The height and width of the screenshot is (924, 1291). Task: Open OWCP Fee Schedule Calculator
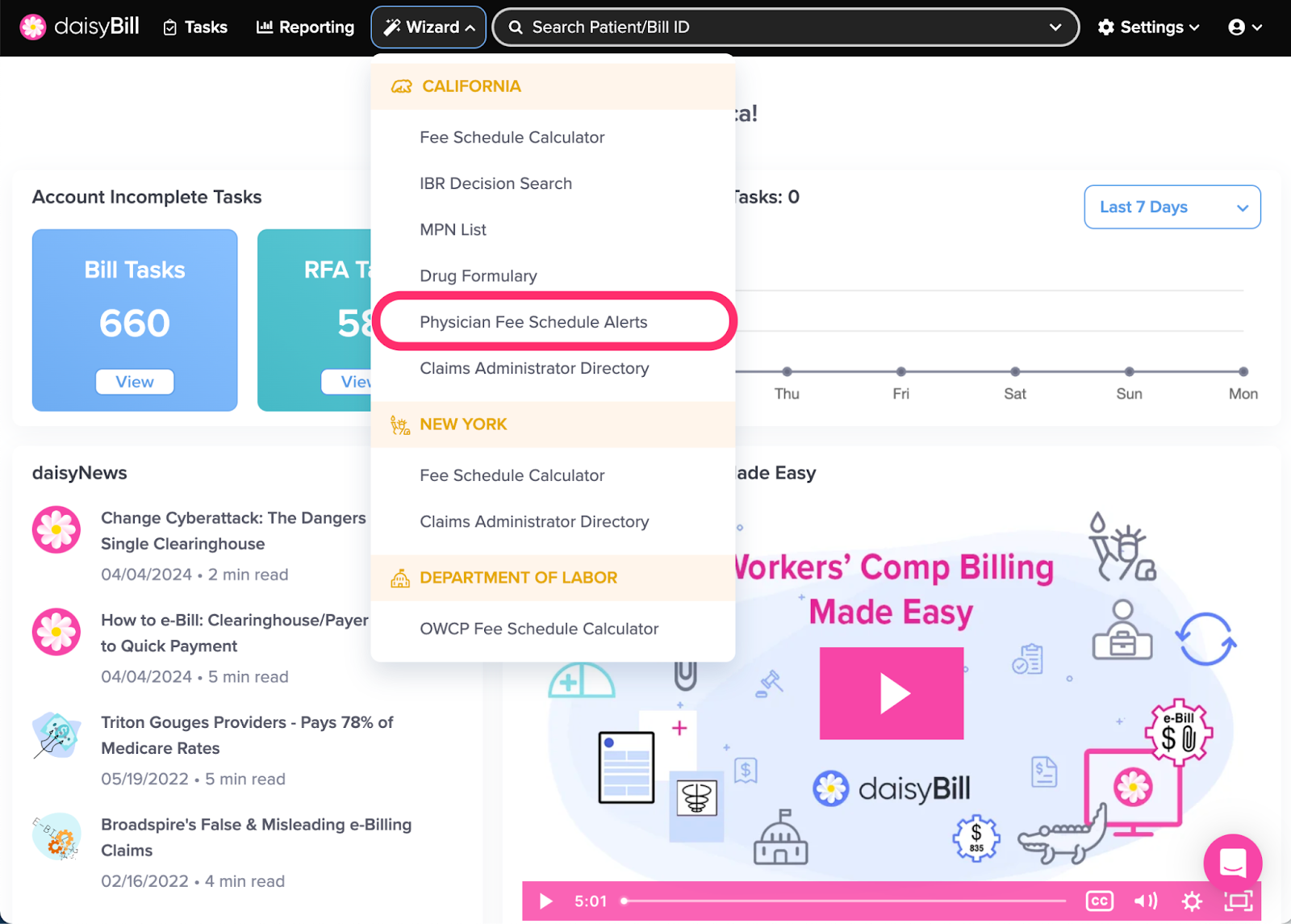click(x=539, y=629)
